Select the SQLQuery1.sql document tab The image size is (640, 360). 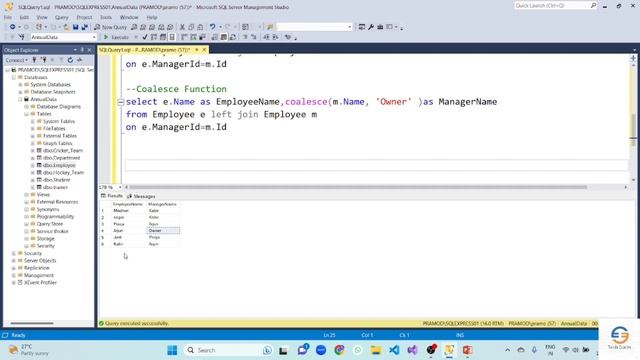(144, 49)
